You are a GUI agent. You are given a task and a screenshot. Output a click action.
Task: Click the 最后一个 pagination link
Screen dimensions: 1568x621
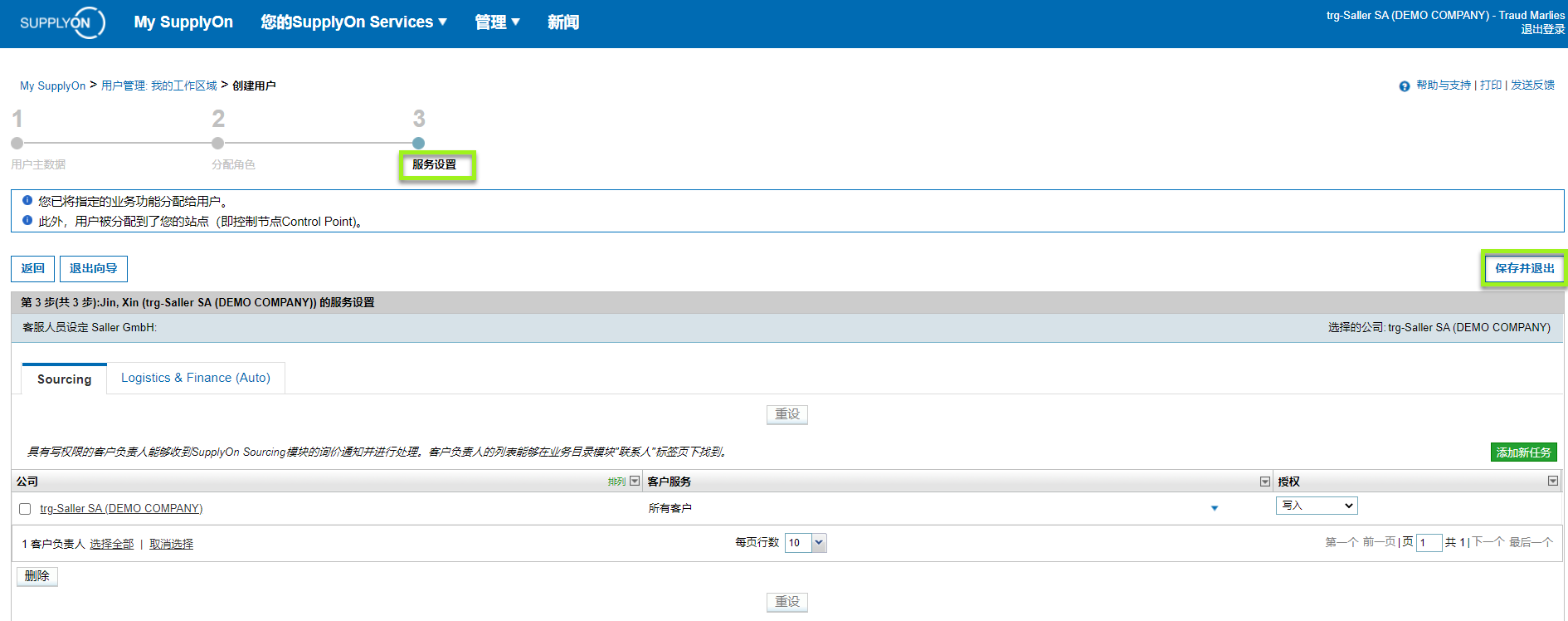pos(1531,543)
